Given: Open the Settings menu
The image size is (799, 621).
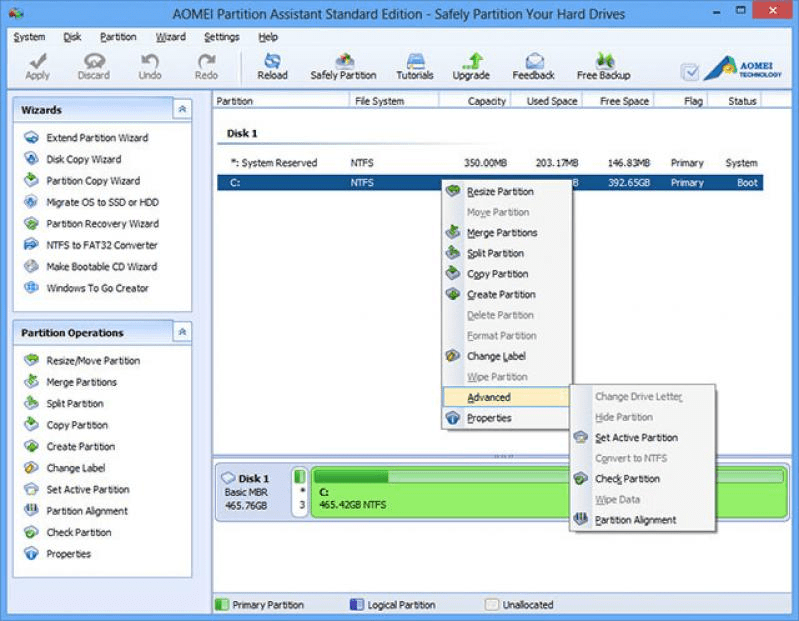Looking at the screenshot, I should [221, 37].
